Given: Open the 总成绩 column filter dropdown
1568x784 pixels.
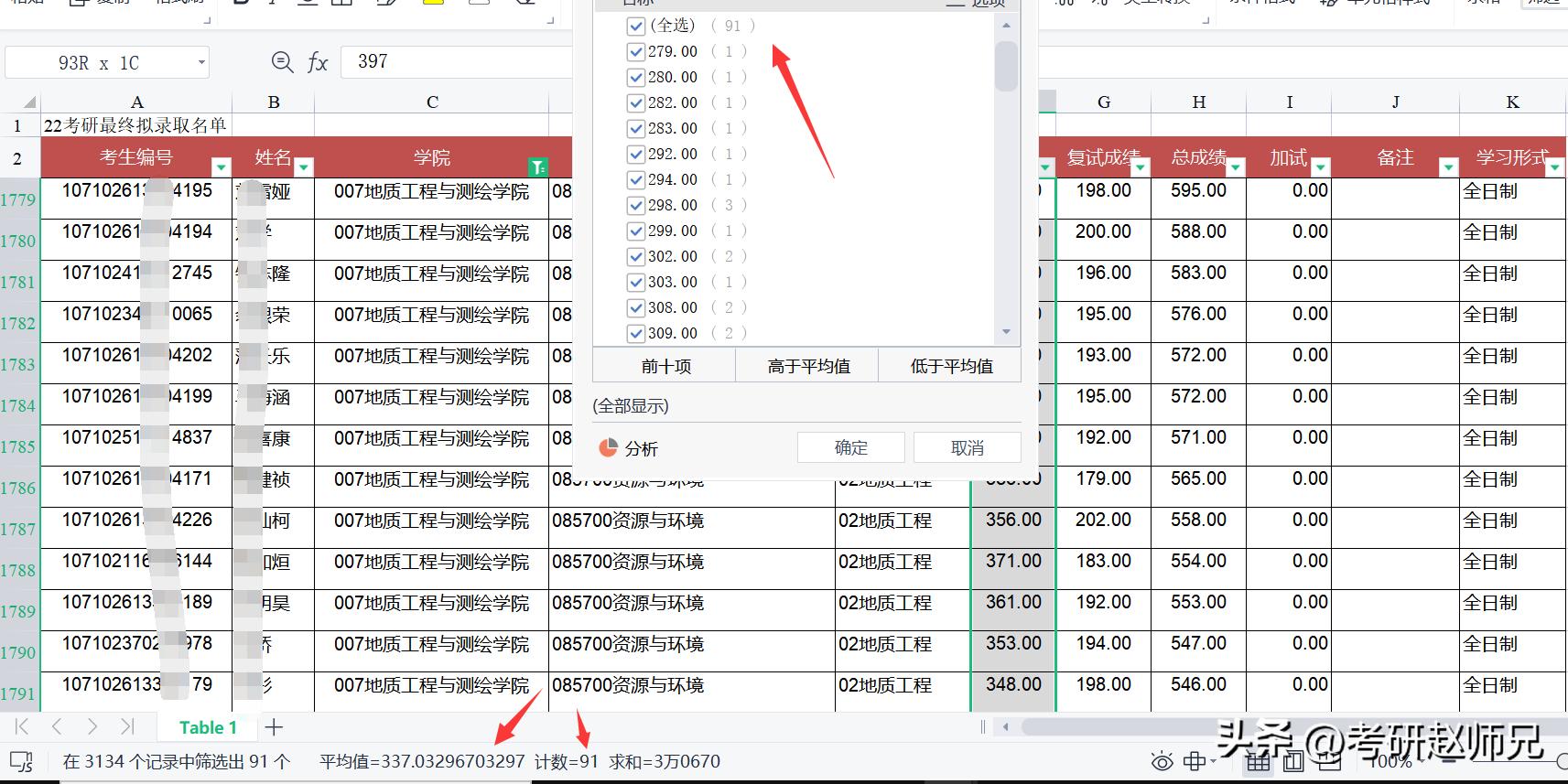Looking at the screenshot, I should [1236, 166].
